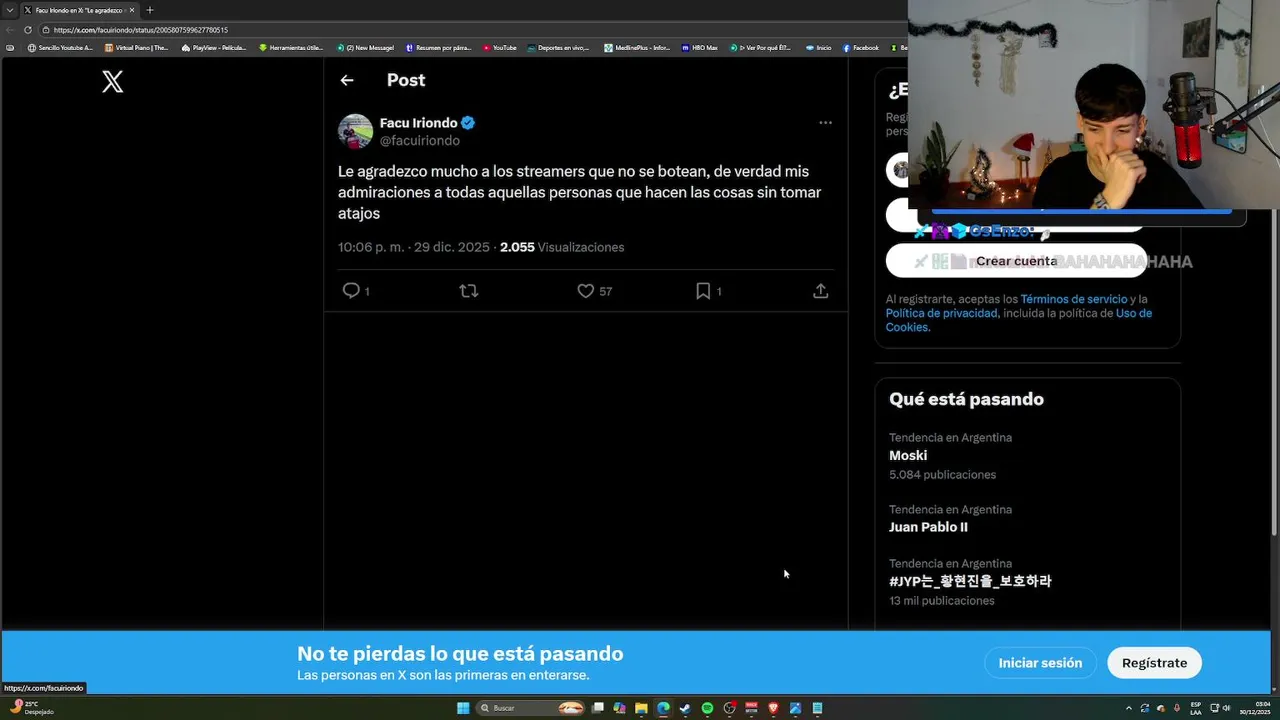Click the Crear cuenta button
Screen dimensions: 1280x720
click(1016, 261)
